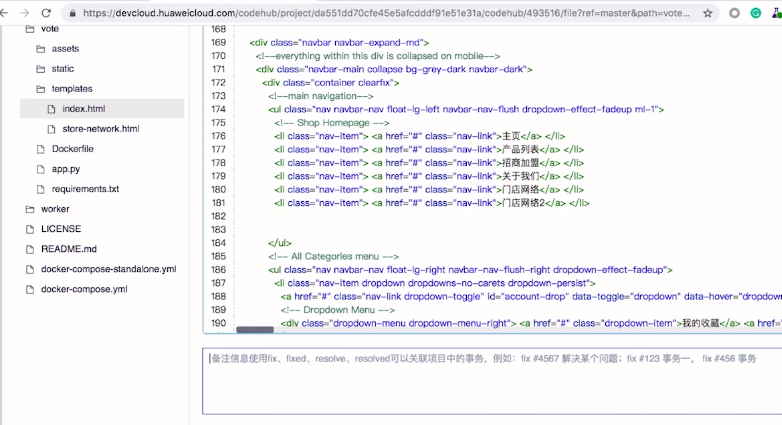Click the All Categories menu comment
This screenshot has height=425, width=782.
(x=333, y=256)
